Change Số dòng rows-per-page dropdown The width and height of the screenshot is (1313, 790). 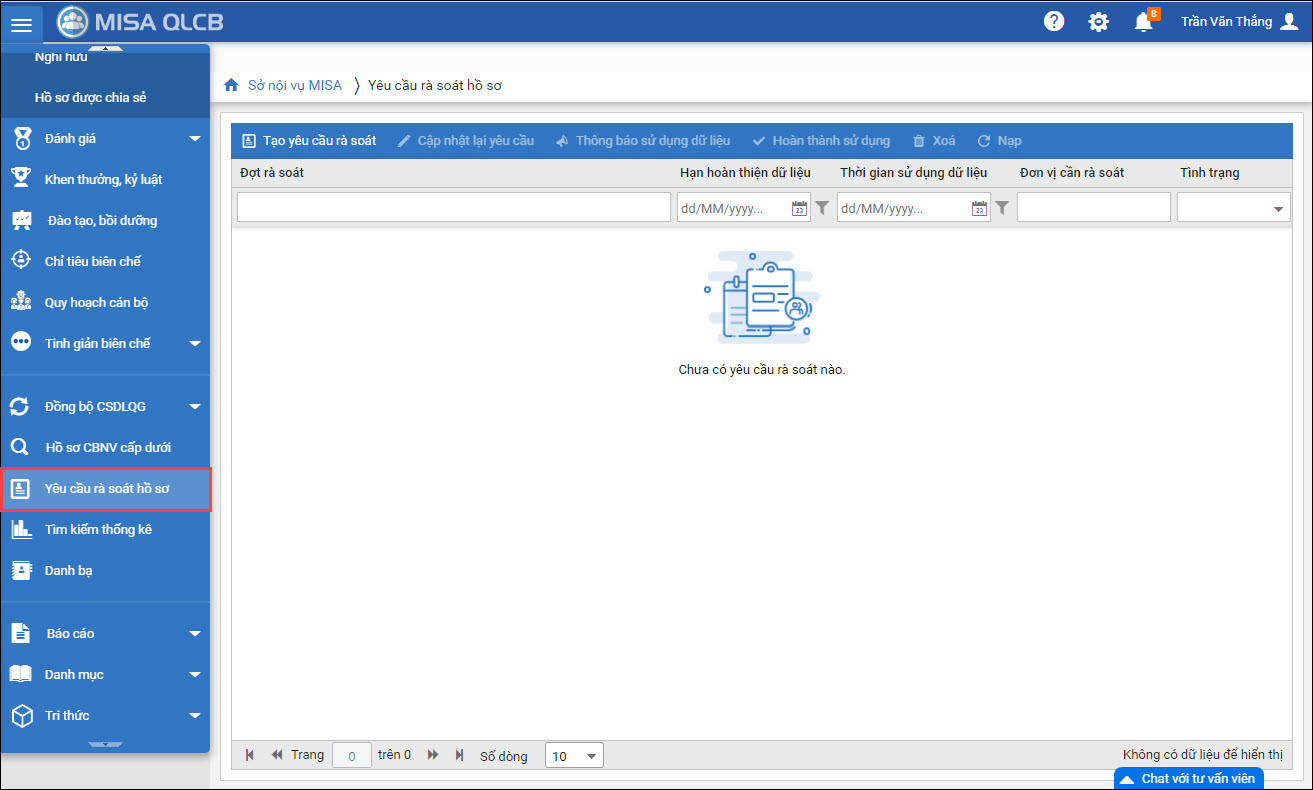574,756
